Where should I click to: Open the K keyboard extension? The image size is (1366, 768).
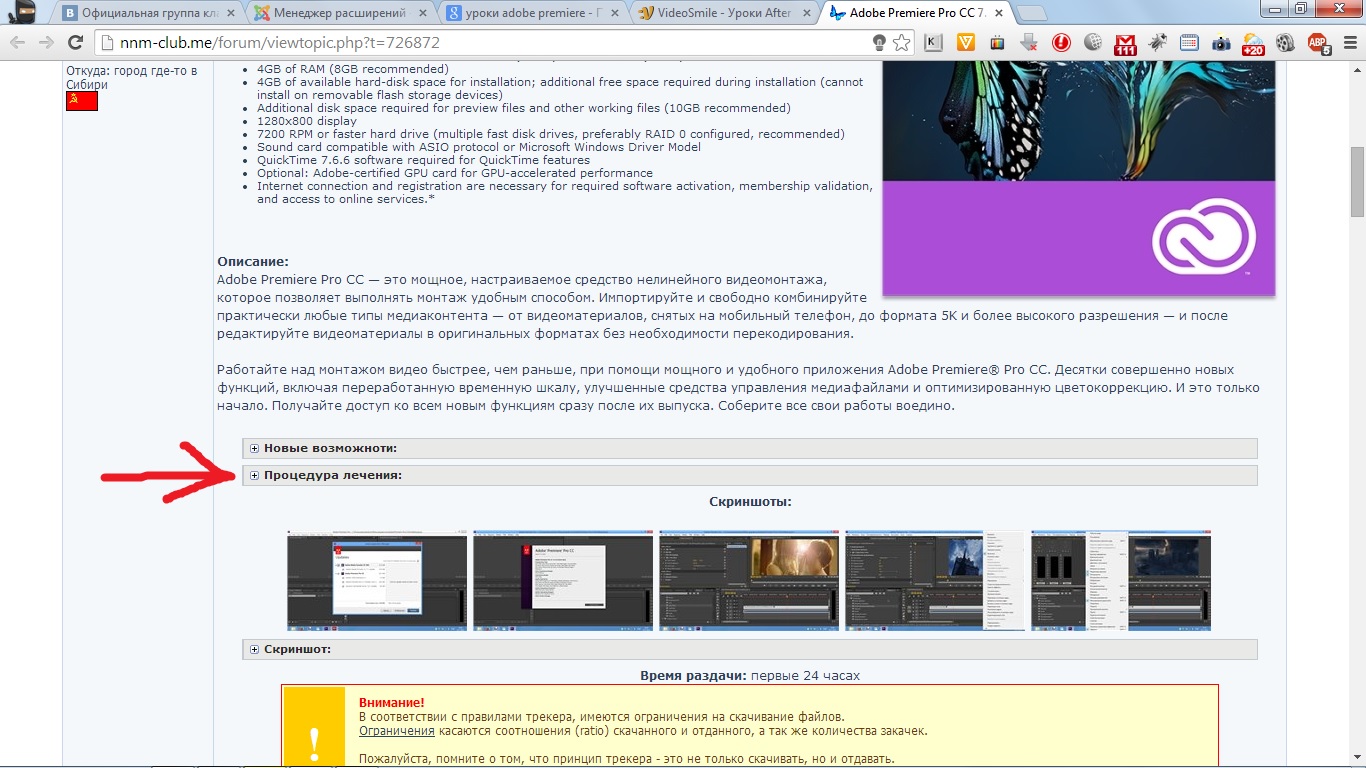click(x=934, y=43)
